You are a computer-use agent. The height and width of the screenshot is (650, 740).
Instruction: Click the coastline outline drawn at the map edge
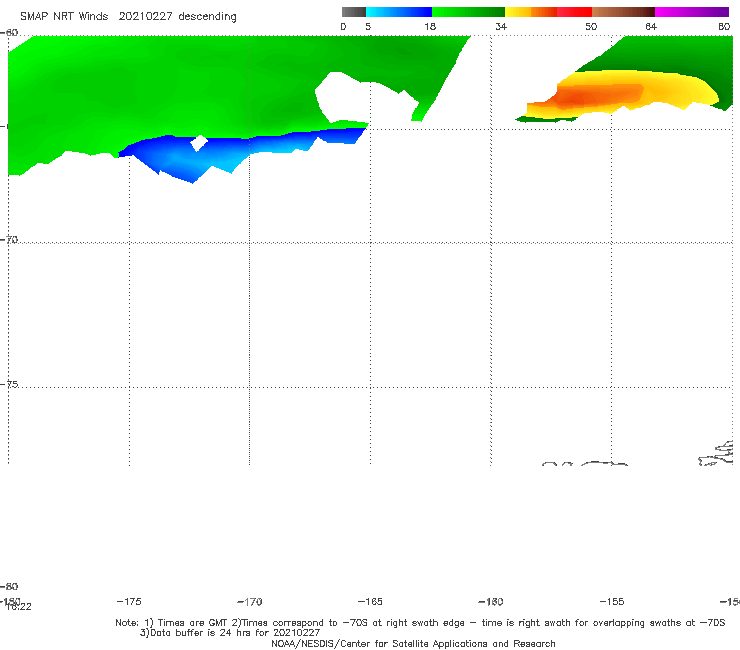[x=716, y=454]
